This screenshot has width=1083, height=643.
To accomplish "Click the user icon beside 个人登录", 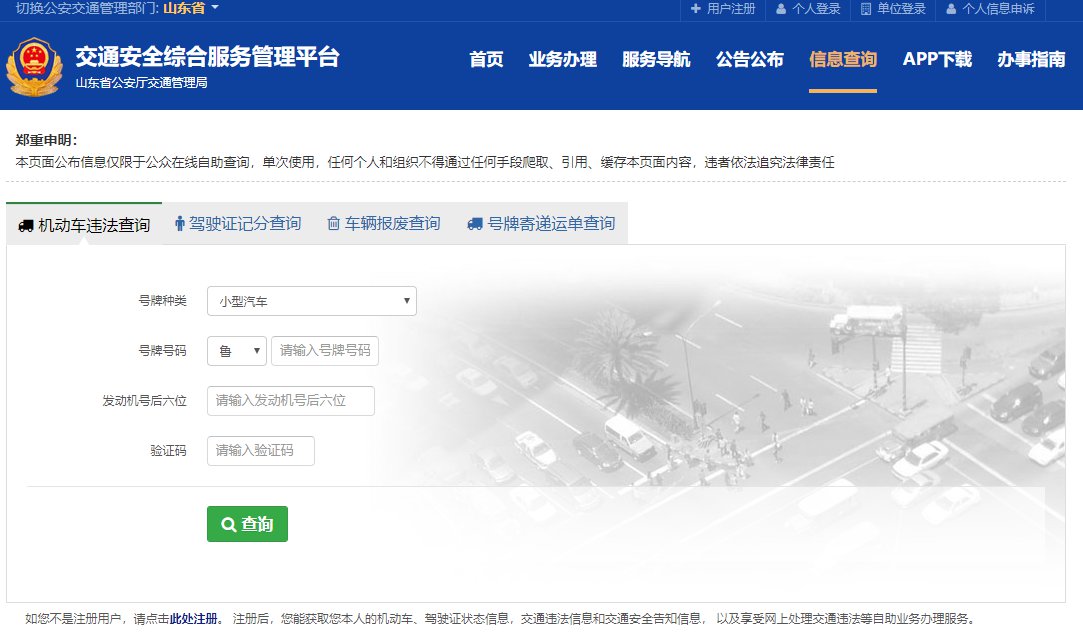I will 780,9.
